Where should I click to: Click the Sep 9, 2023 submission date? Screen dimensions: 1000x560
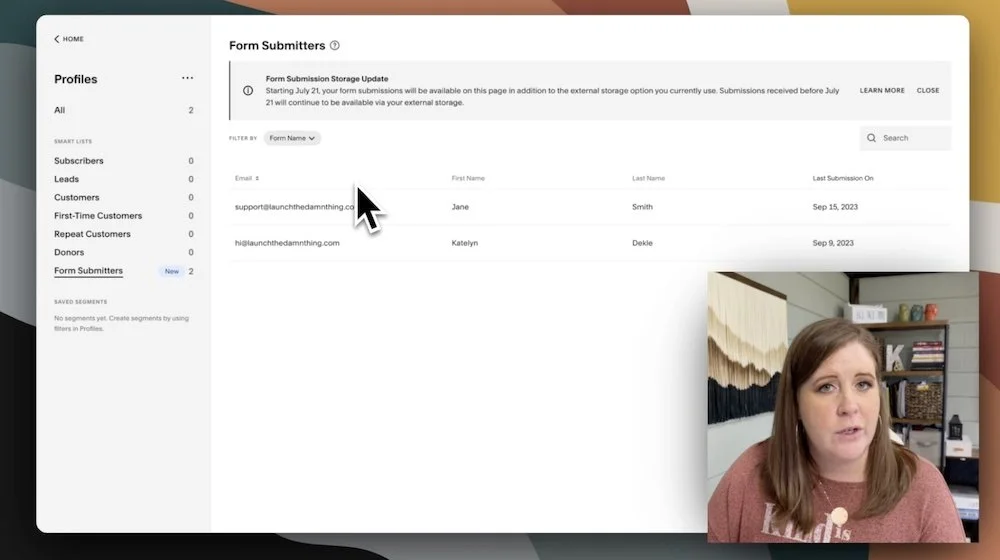[833, 243]
